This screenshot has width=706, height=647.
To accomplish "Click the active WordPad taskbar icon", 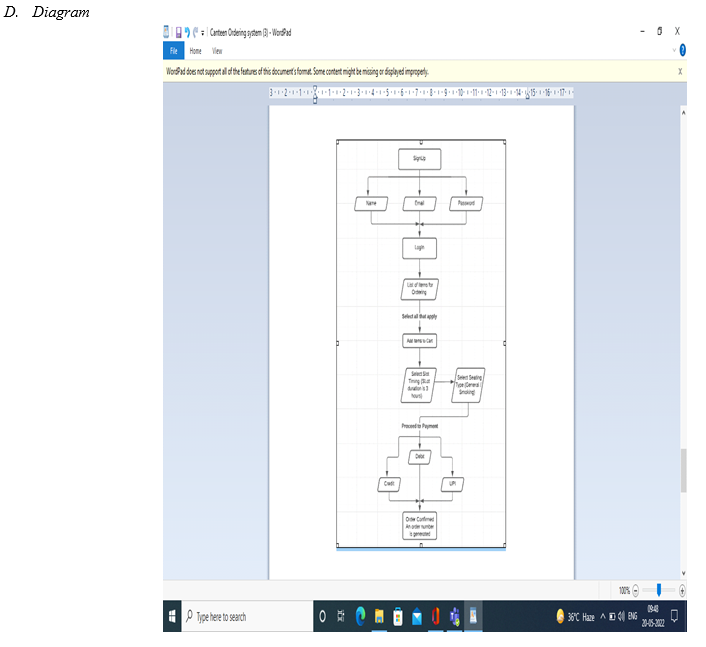I will point(473,616).
